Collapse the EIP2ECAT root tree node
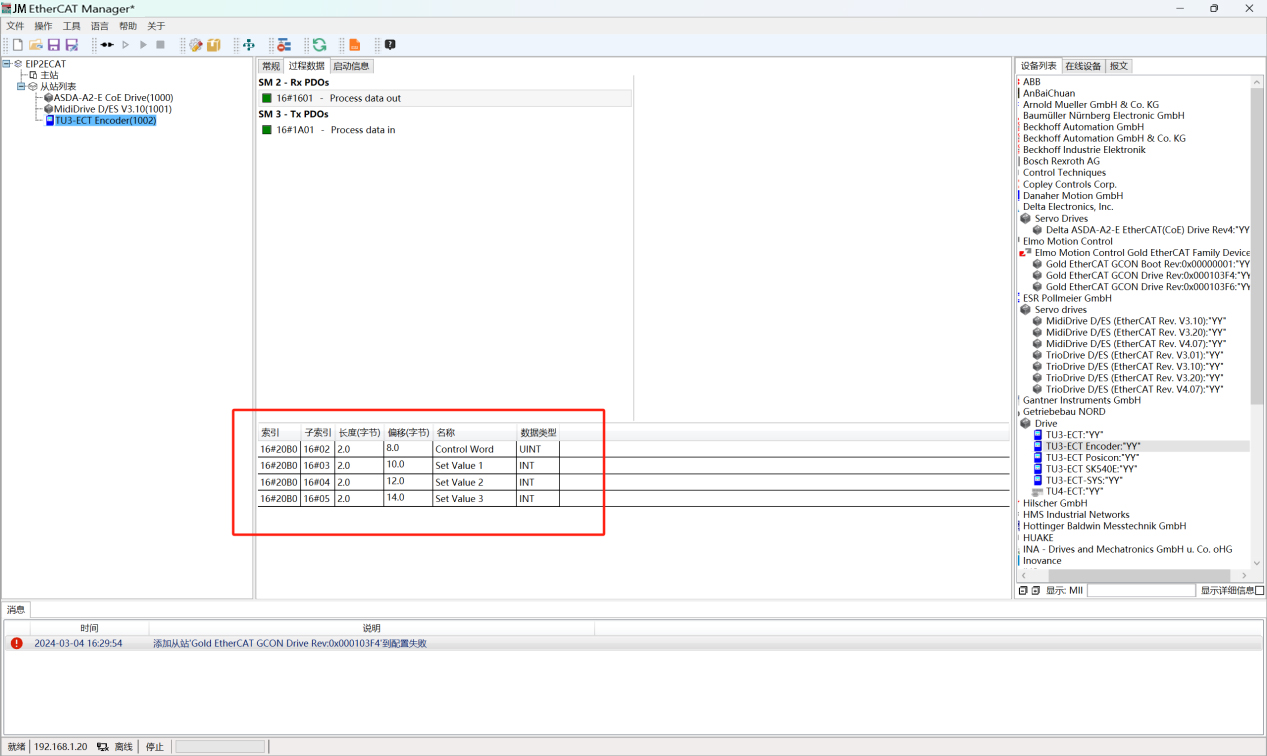The width and height of the screenshot is (1267, 756). [7, 64]
